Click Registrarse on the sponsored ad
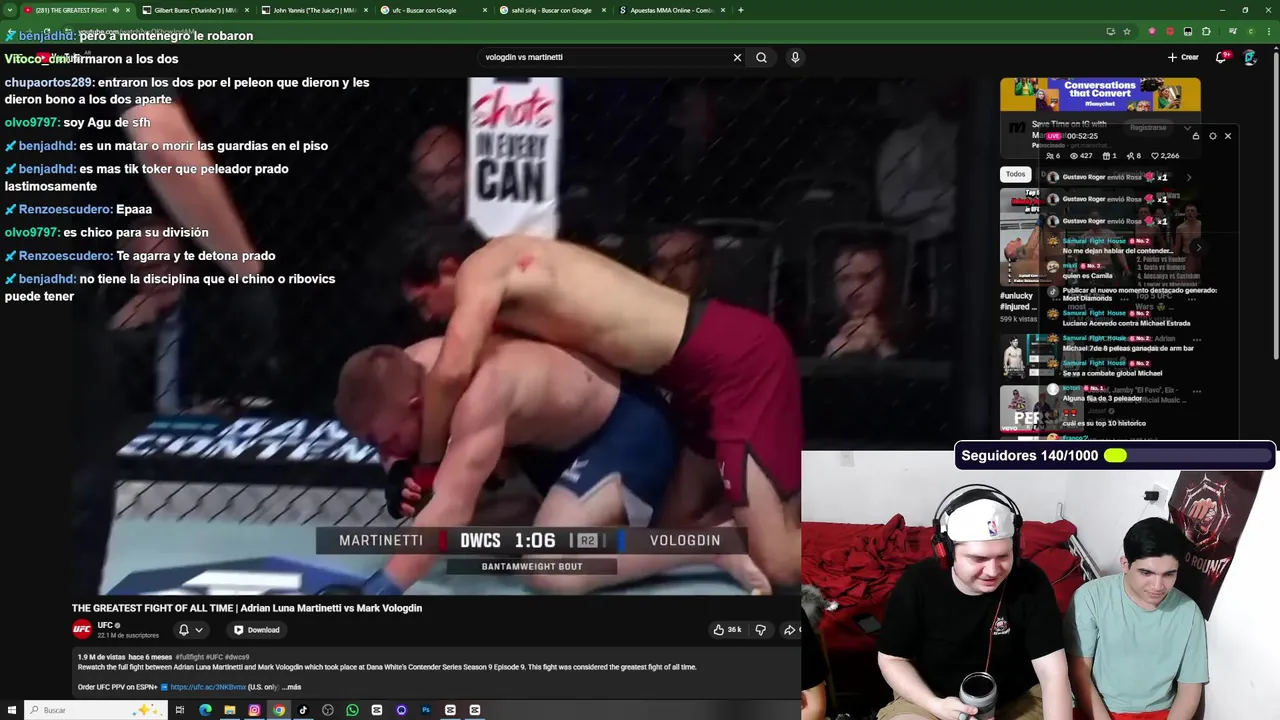Image resolution: width=1280 pixels, height=720 pixels. tap(1148, 127)
